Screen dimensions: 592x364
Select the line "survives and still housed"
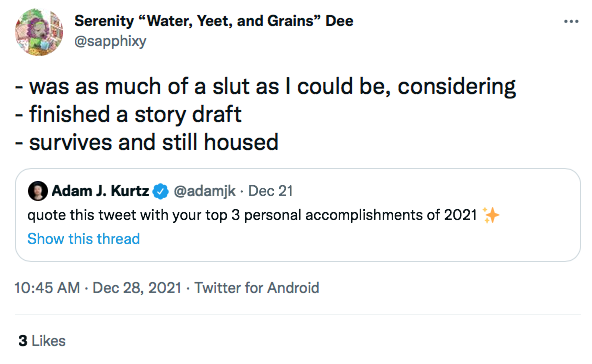point(146,142)
